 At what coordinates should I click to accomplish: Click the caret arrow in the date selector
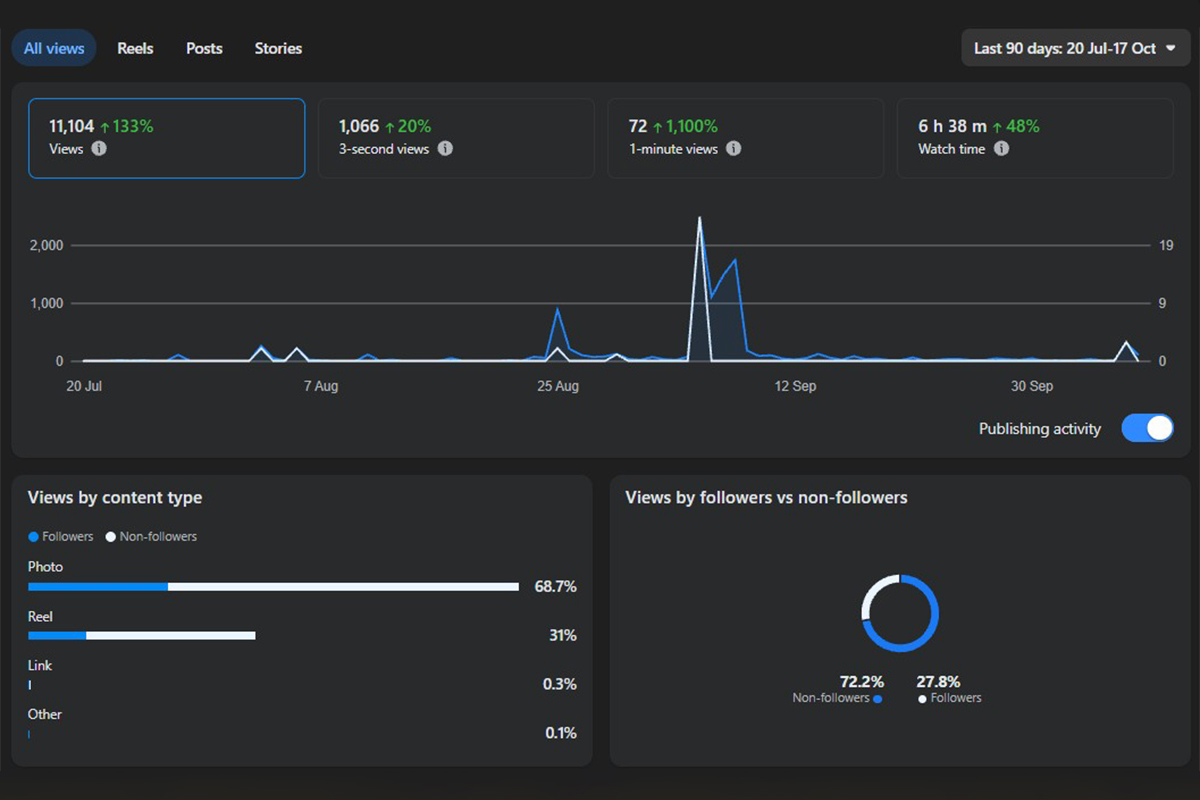(1171, 48)
